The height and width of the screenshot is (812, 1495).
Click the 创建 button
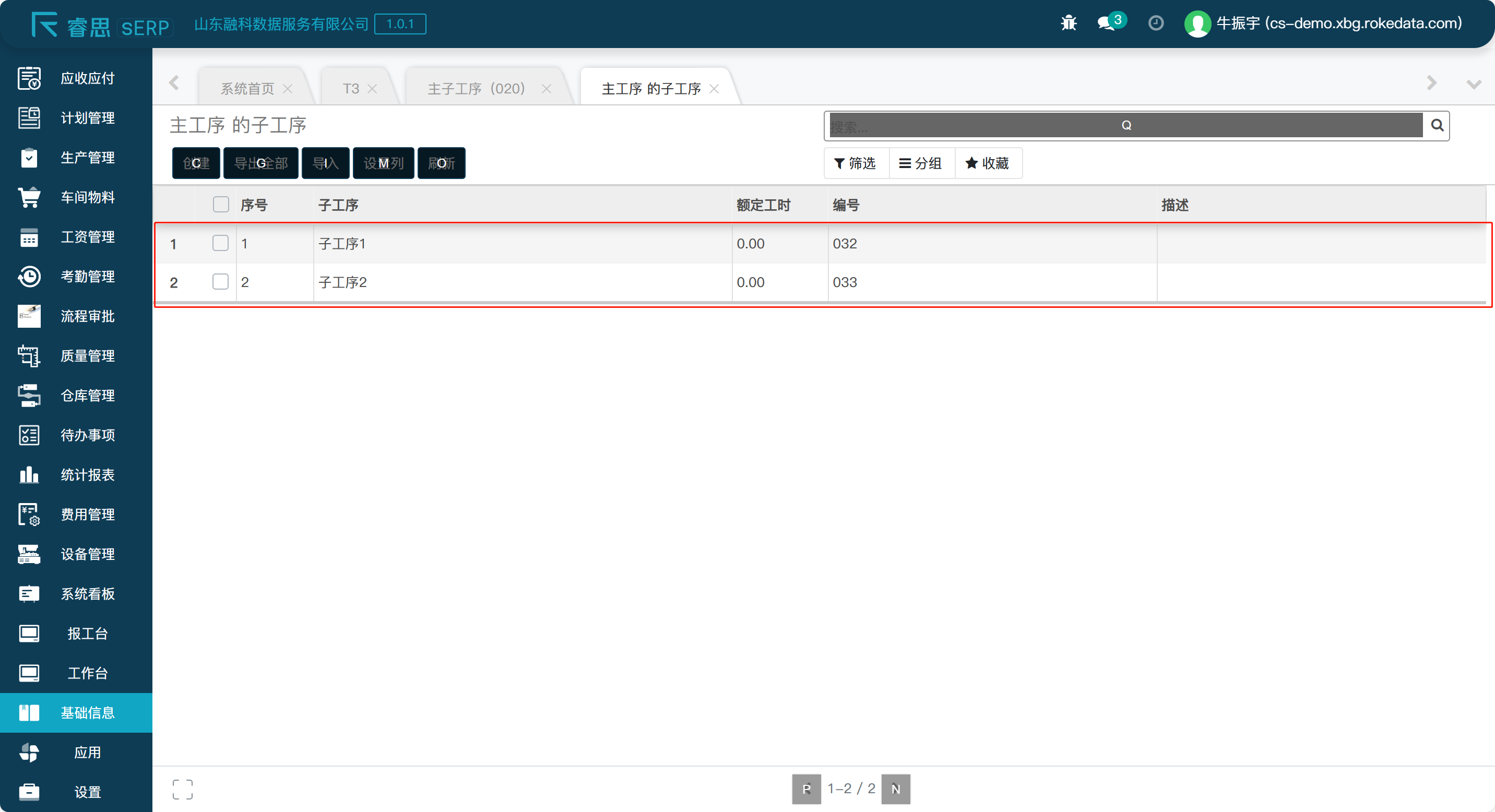pyautogui.click(x=196, y=163)
